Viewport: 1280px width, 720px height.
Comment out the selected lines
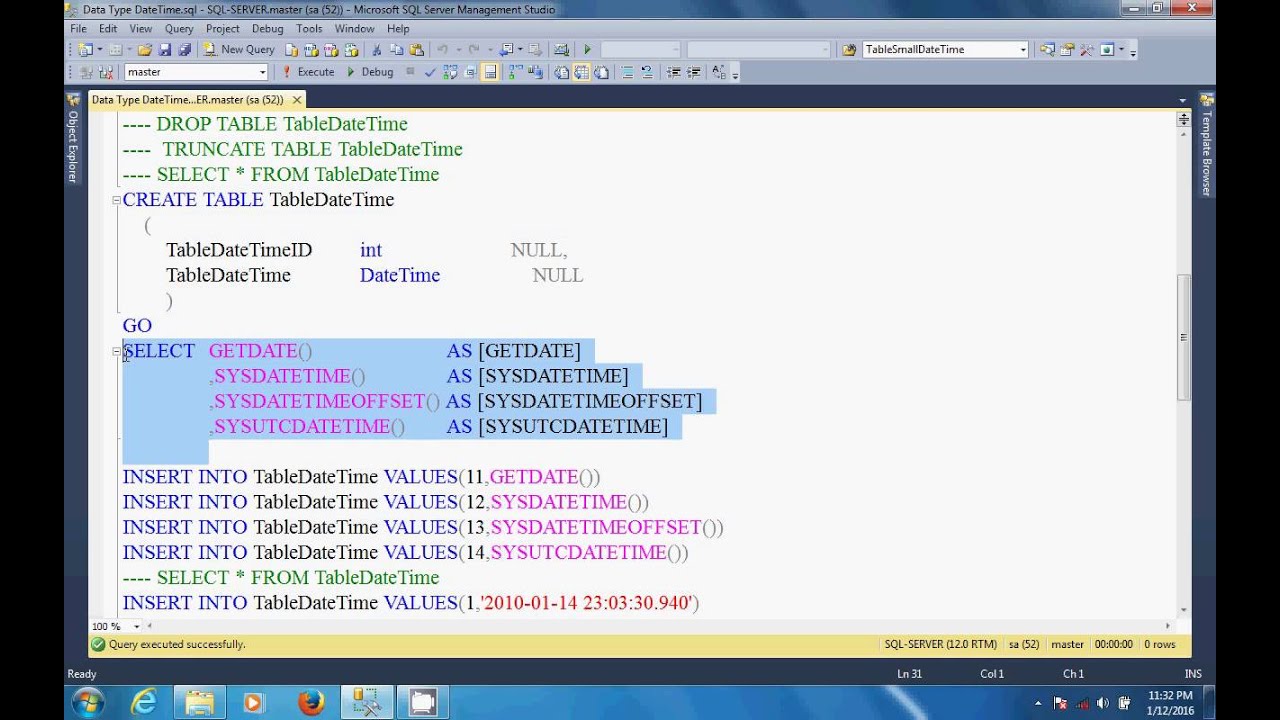pyautogui.click(x=627, y=72)
